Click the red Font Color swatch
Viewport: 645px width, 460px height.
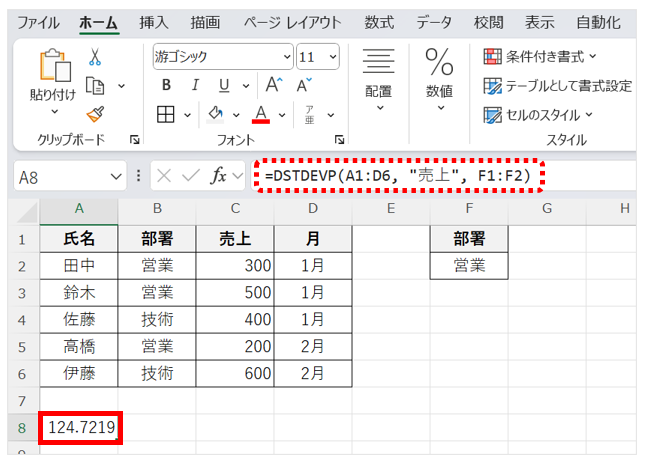pos(260,114)
